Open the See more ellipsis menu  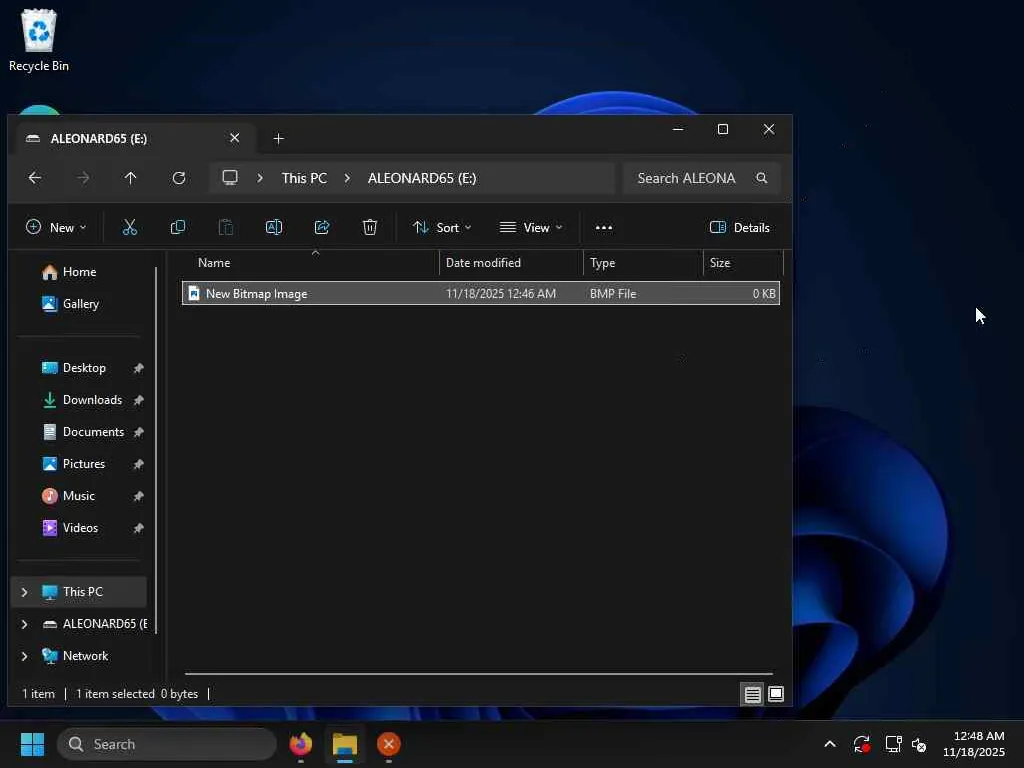(x=604, y=227)
